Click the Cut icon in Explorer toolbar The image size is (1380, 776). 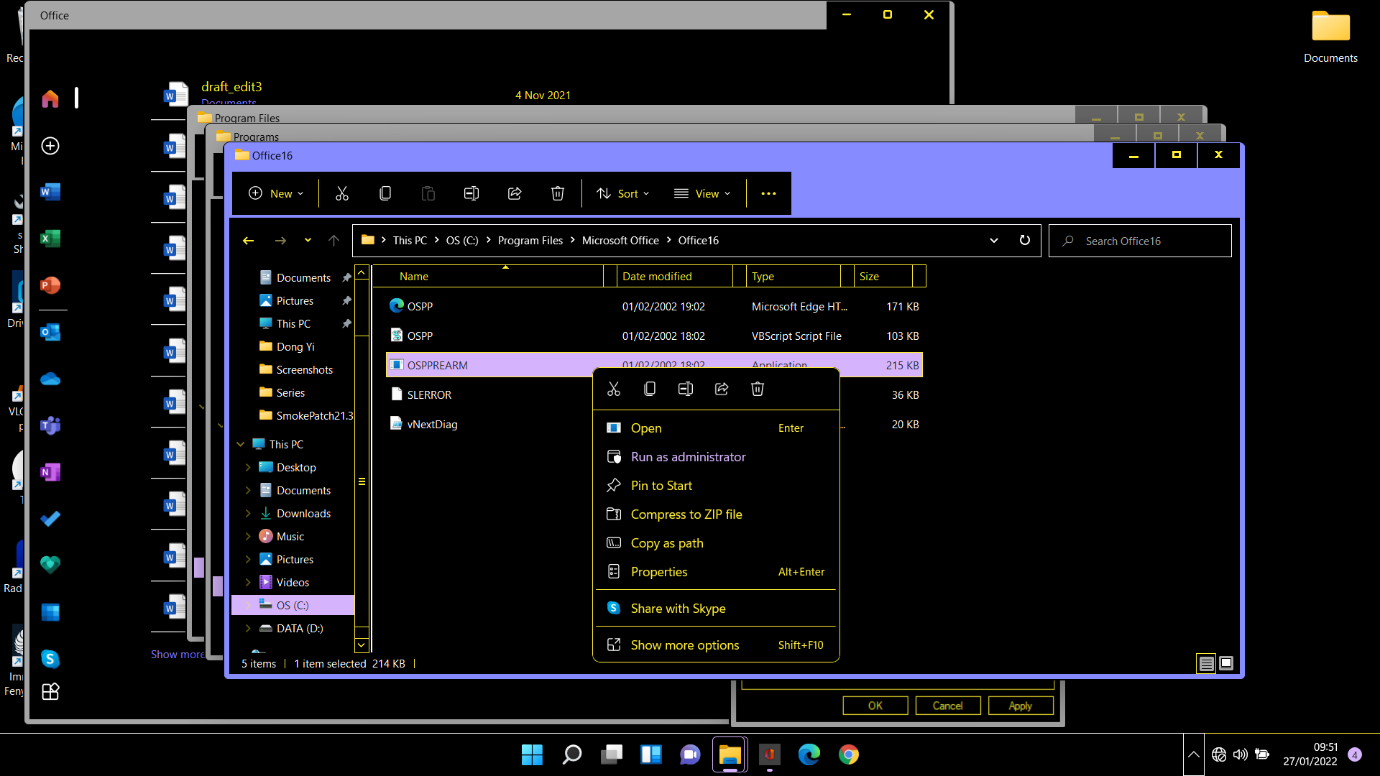(x=342, y=194)
